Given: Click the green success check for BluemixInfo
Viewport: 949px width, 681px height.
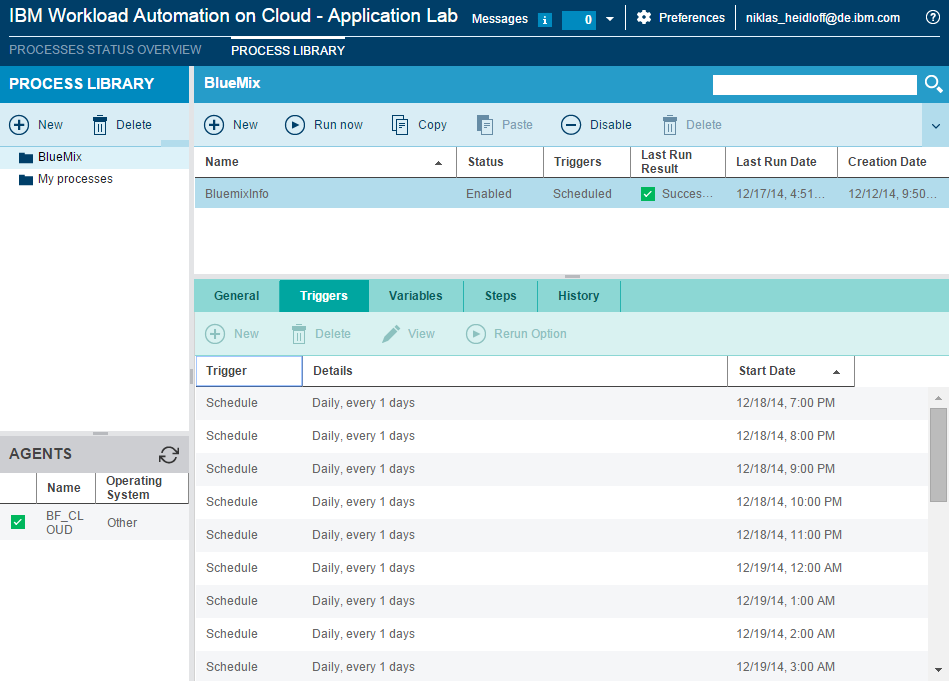Looking at the screenshot, I should 648,194.
